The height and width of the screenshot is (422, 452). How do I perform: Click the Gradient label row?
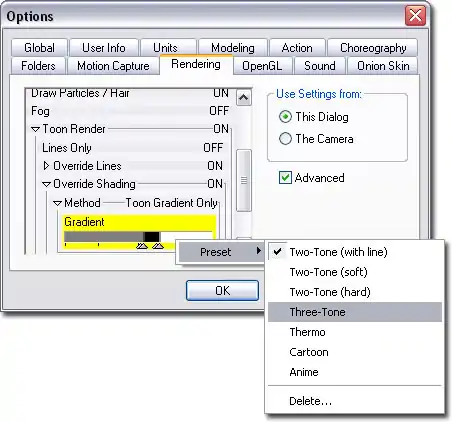[x=140, y=222]
